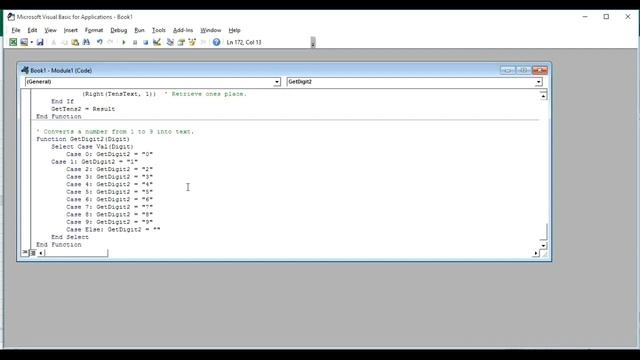The image size is (640, 360).
Task: Click the 'End If' code line
Action: click(62, 101)
